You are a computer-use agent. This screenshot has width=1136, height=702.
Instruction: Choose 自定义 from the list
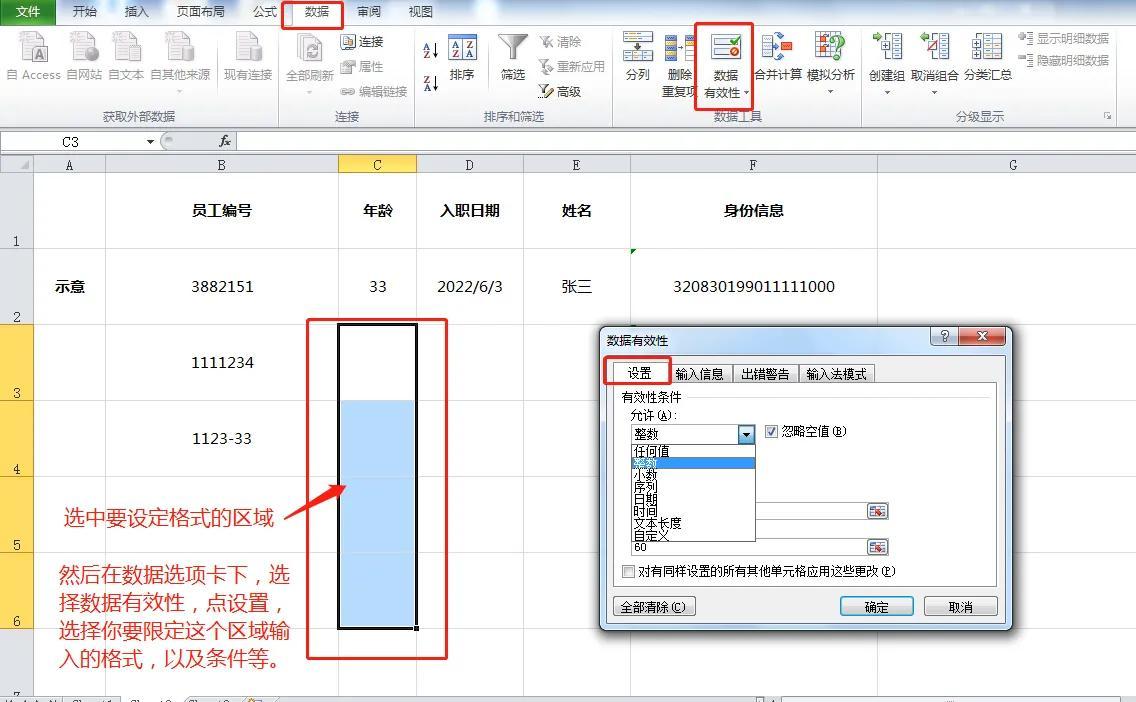tap(693, 535)
